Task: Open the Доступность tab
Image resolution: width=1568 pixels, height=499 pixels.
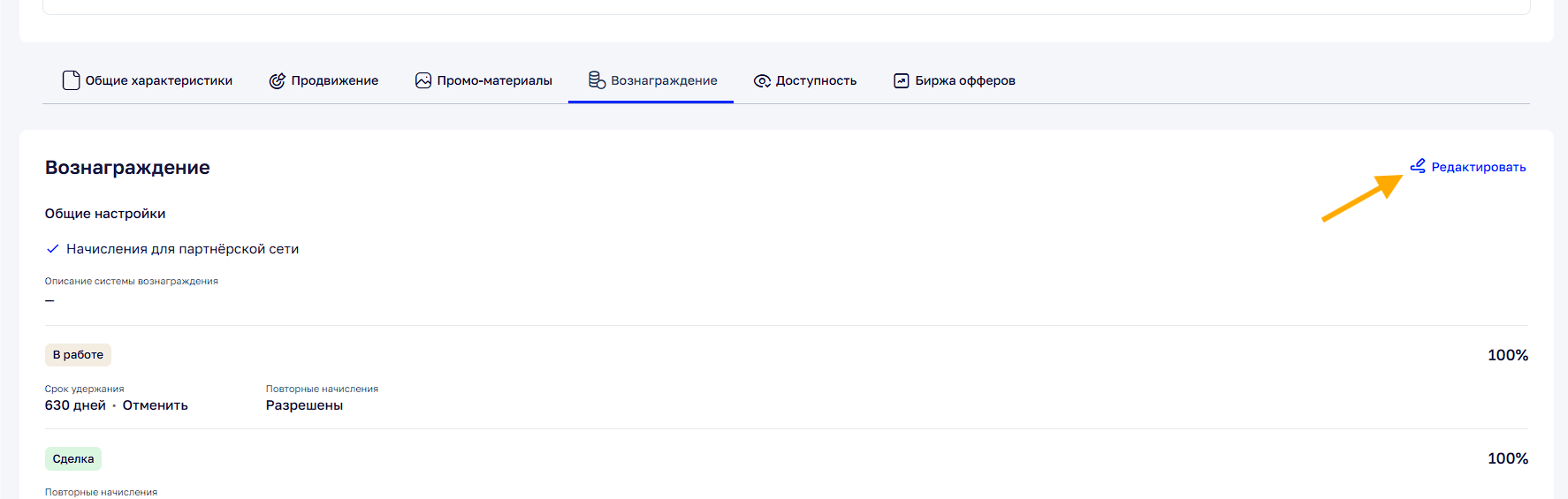Action: [x=816, y=80]
